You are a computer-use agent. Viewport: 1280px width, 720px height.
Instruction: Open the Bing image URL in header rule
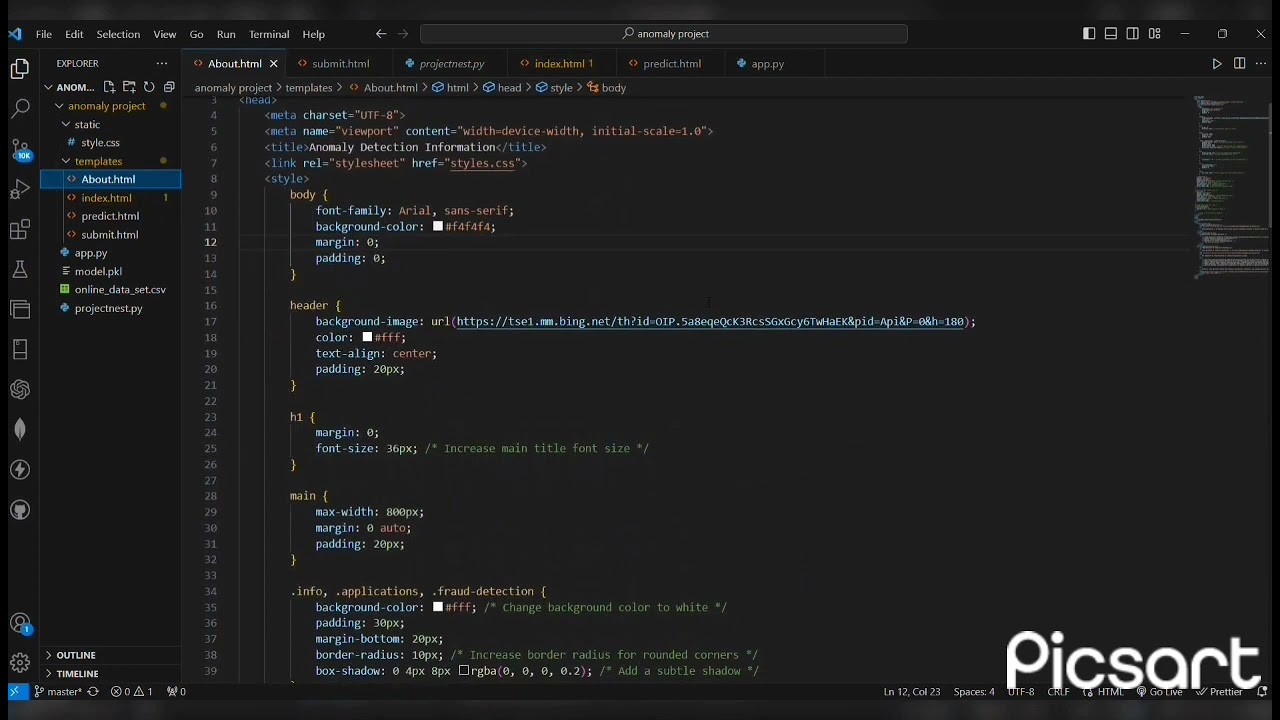(x=712, y=322)
